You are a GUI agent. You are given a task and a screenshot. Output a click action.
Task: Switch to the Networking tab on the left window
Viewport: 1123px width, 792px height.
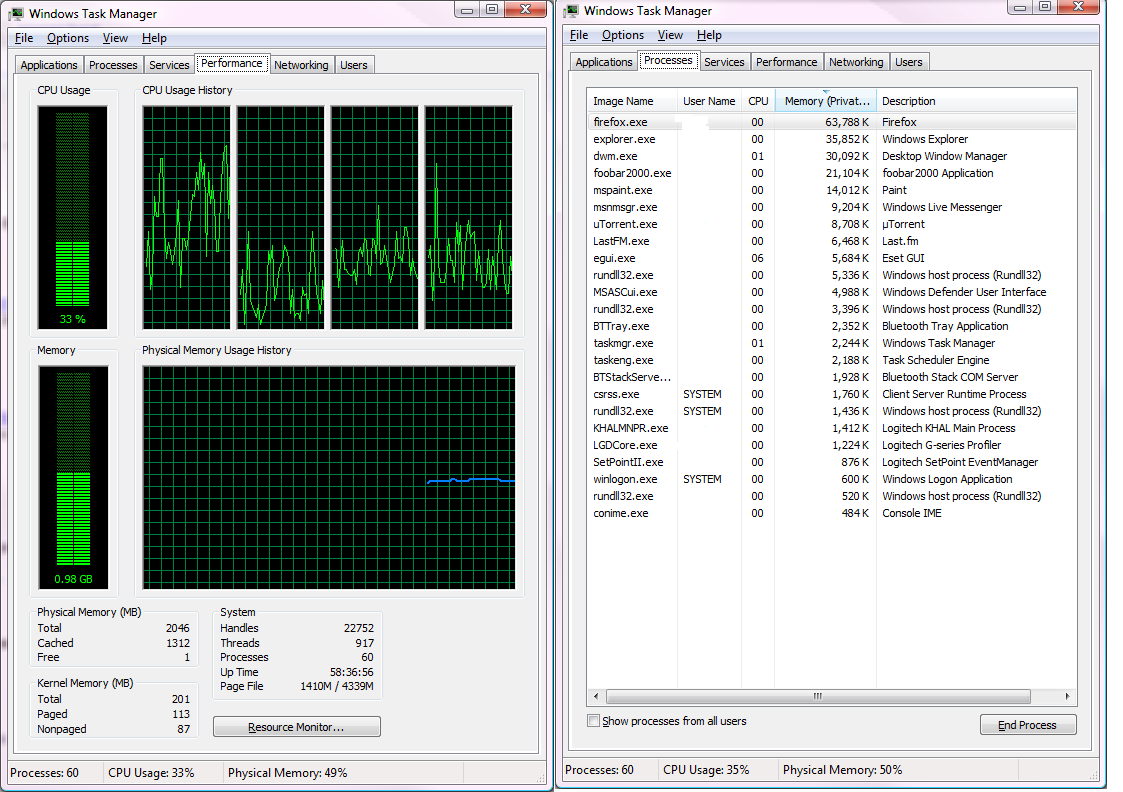tap(302, 64)
